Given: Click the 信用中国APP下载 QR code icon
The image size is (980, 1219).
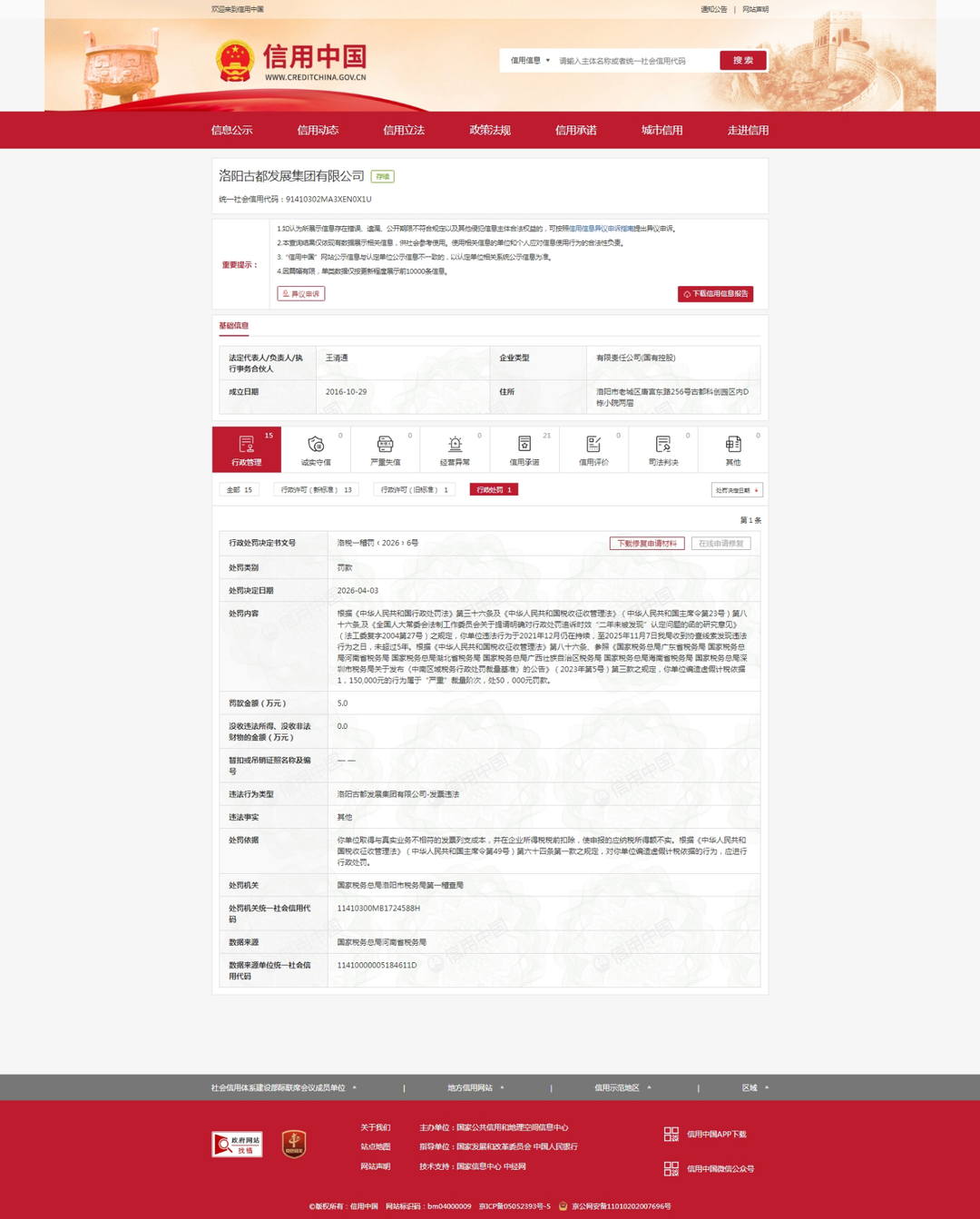Looking at the screenshot, I should pos(671,1135).
